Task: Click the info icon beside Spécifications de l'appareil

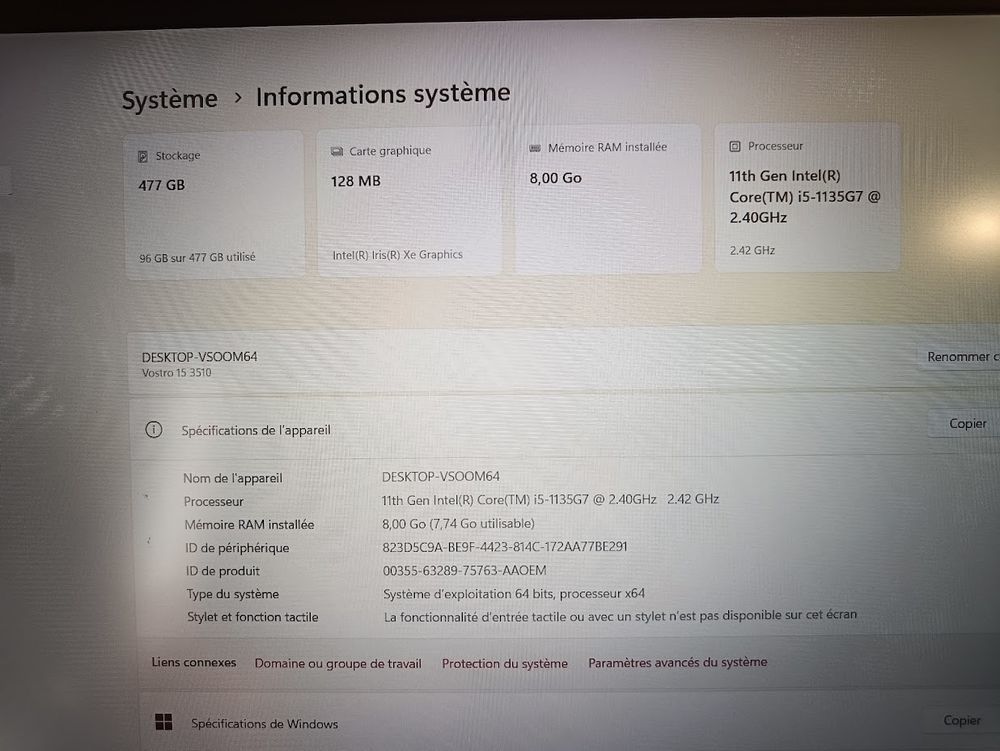Action: 153,429
